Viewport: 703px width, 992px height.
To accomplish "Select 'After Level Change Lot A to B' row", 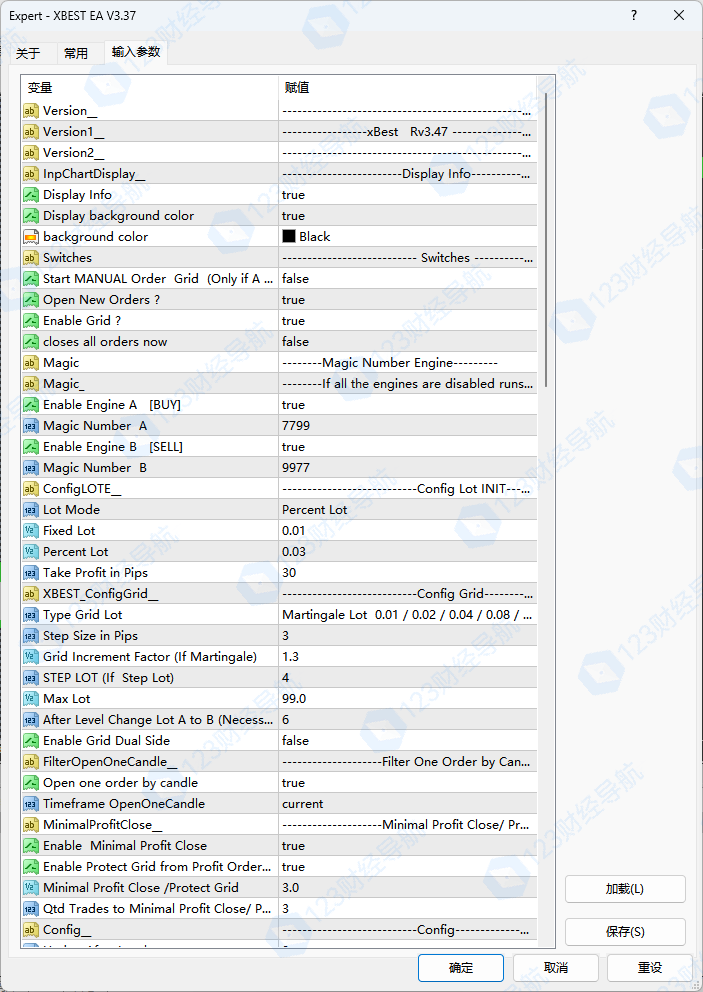I will 279,720.
